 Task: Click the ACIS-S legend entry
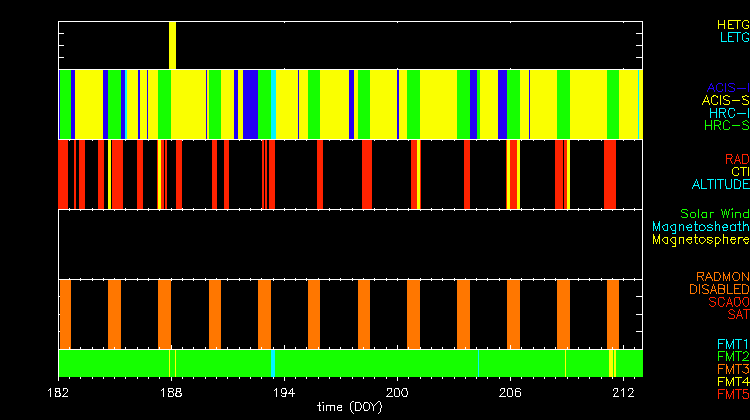[x=725, y=100]
